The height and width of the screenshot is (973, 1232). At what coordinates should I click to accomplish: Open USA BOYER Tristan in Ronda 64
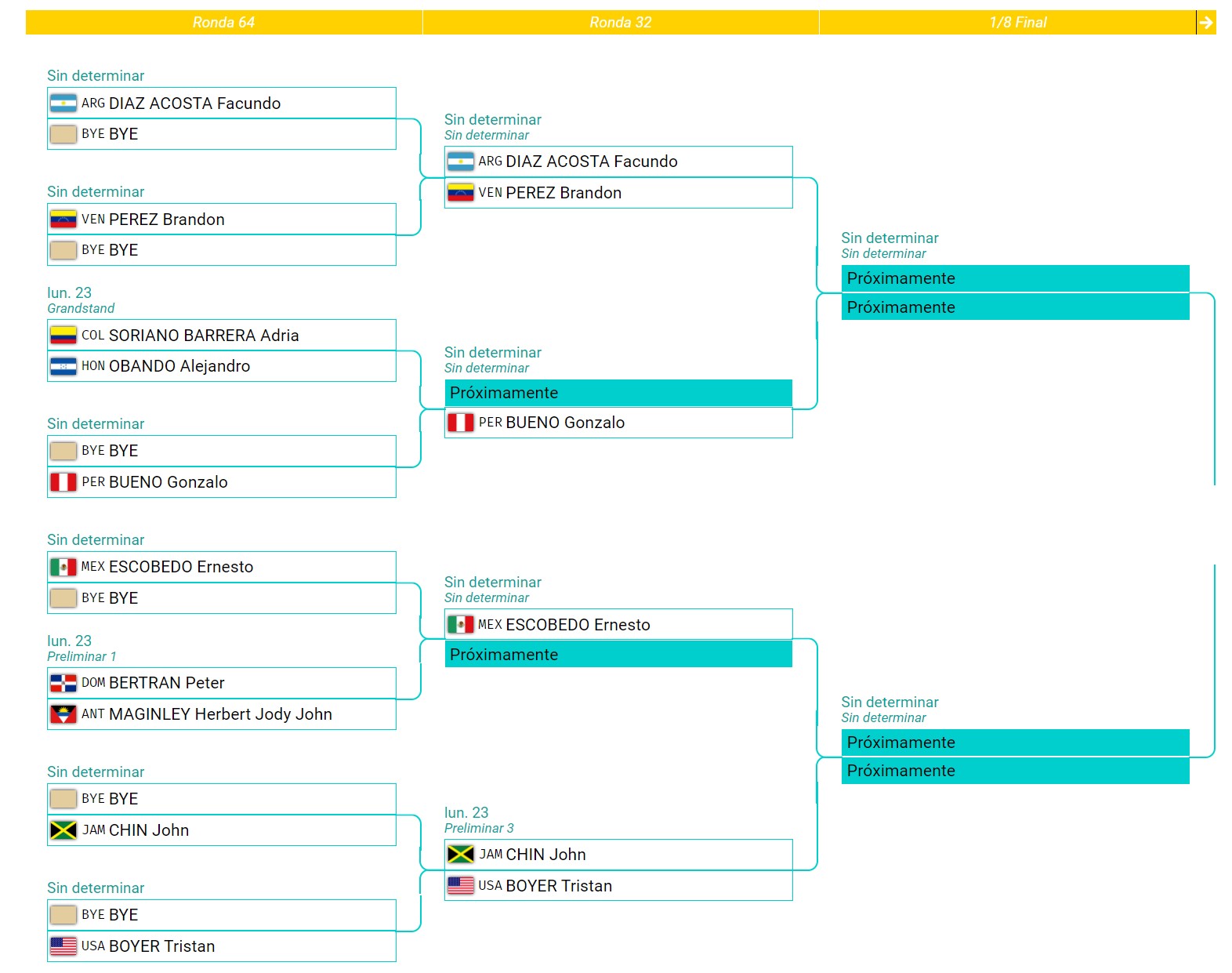click(161, 946)
